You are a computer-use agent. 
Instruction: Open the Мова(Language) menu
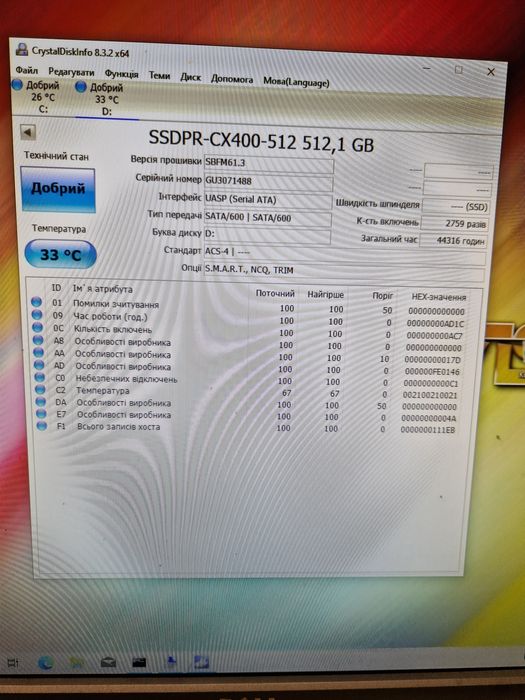pos(296,82)
